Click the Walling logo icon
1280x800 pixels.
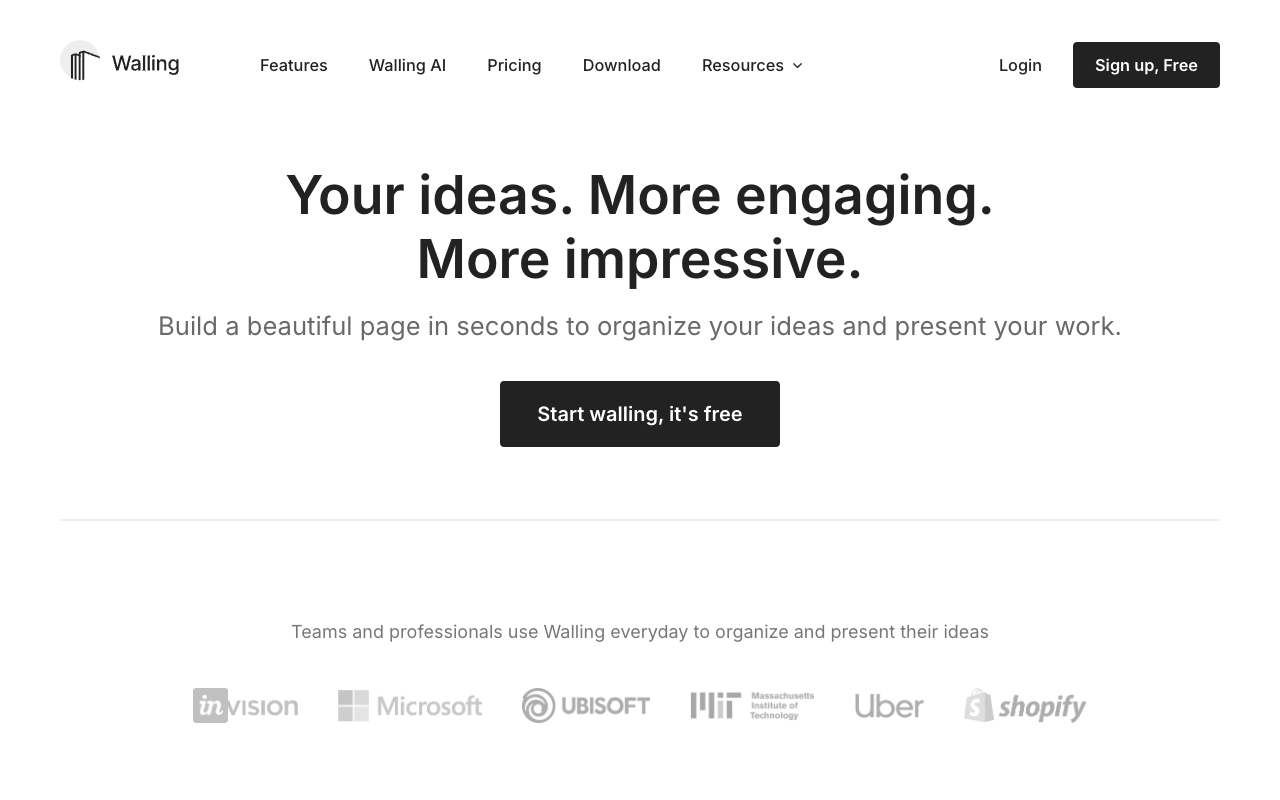pyautogui.click(x=80, y=61)
